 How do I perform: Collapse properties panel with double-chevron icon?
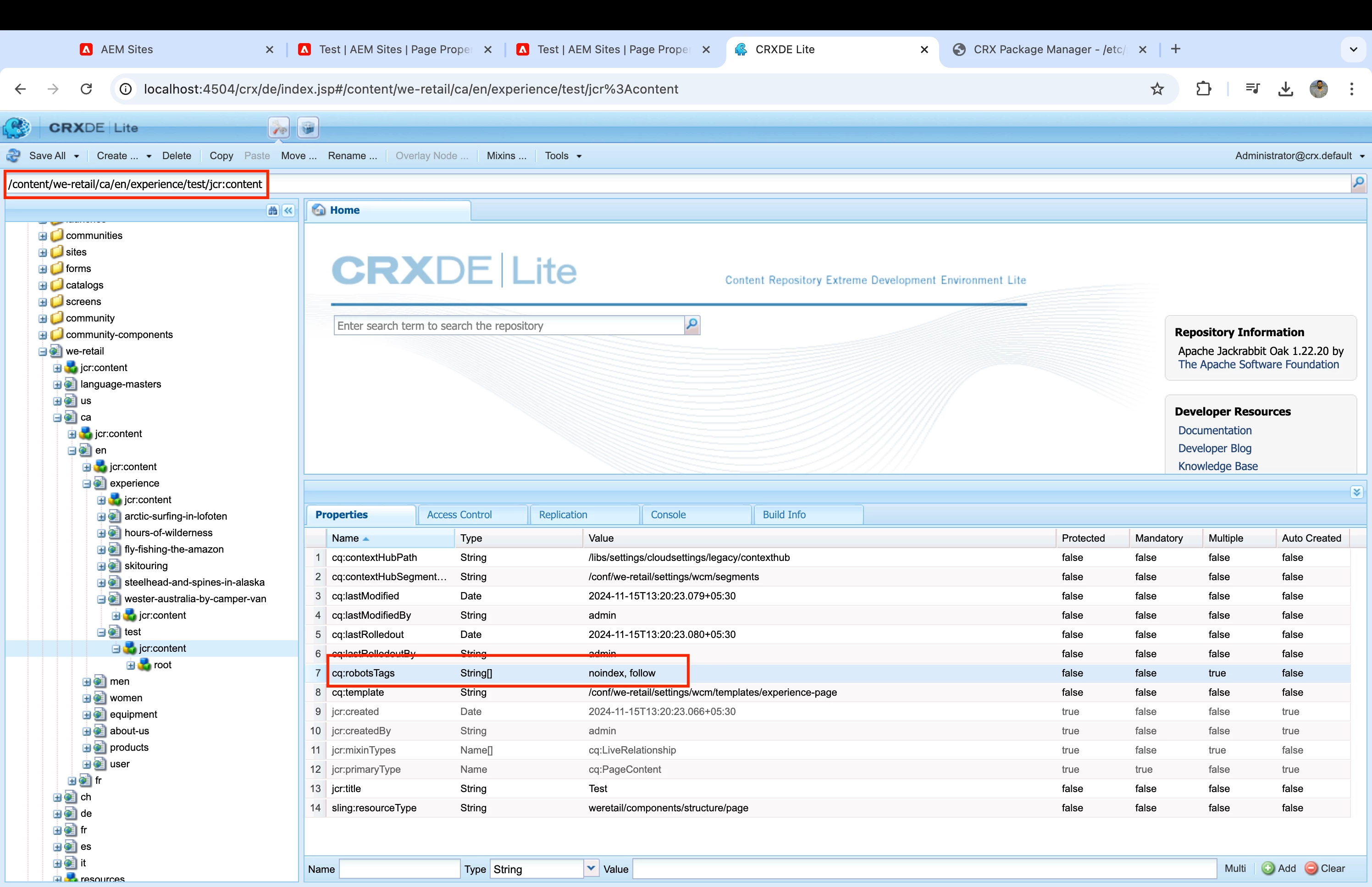click(x=1356, y=492)
